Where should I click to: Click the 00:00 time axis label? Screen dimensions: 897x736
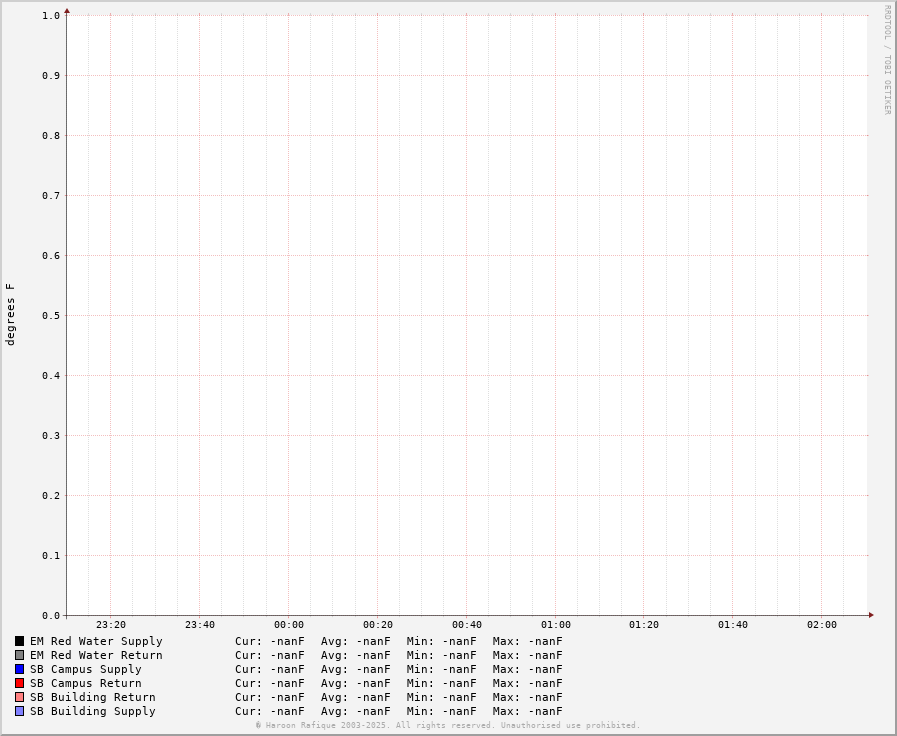click(x=289, y=625)
